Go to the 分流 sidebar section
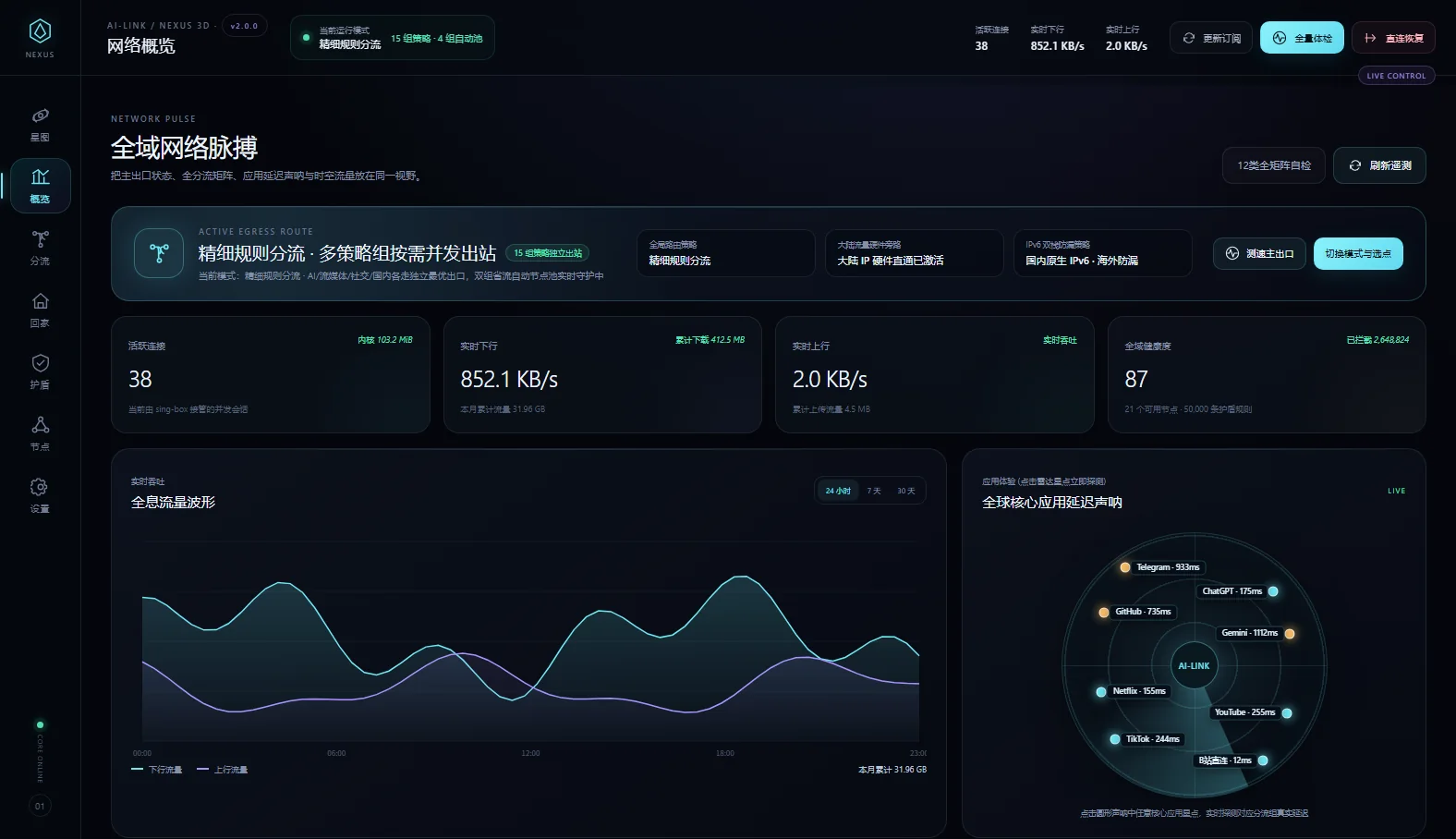The height and width of the screenshot is (839, 1456). point(40,248)
